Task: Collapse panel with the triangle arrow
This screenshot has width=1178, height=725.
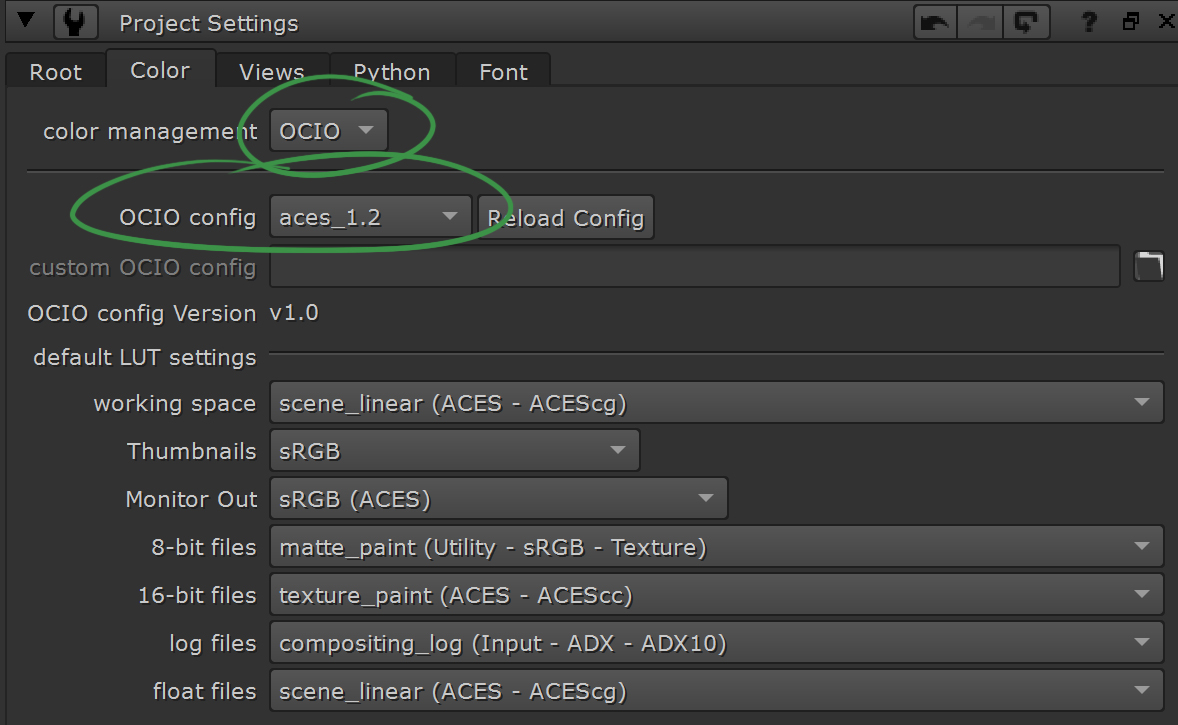Action: point(26,20)
